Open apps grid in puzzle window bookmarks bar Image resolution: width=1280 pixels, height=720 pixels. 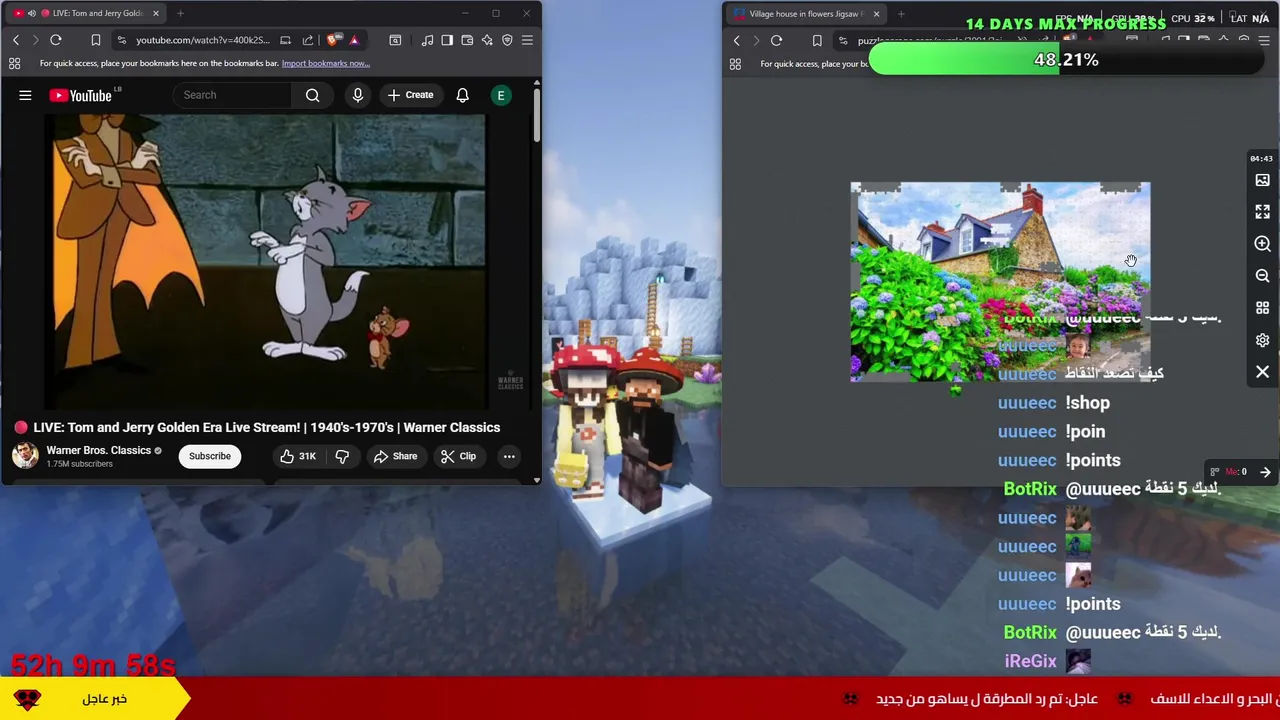point(735,64)
